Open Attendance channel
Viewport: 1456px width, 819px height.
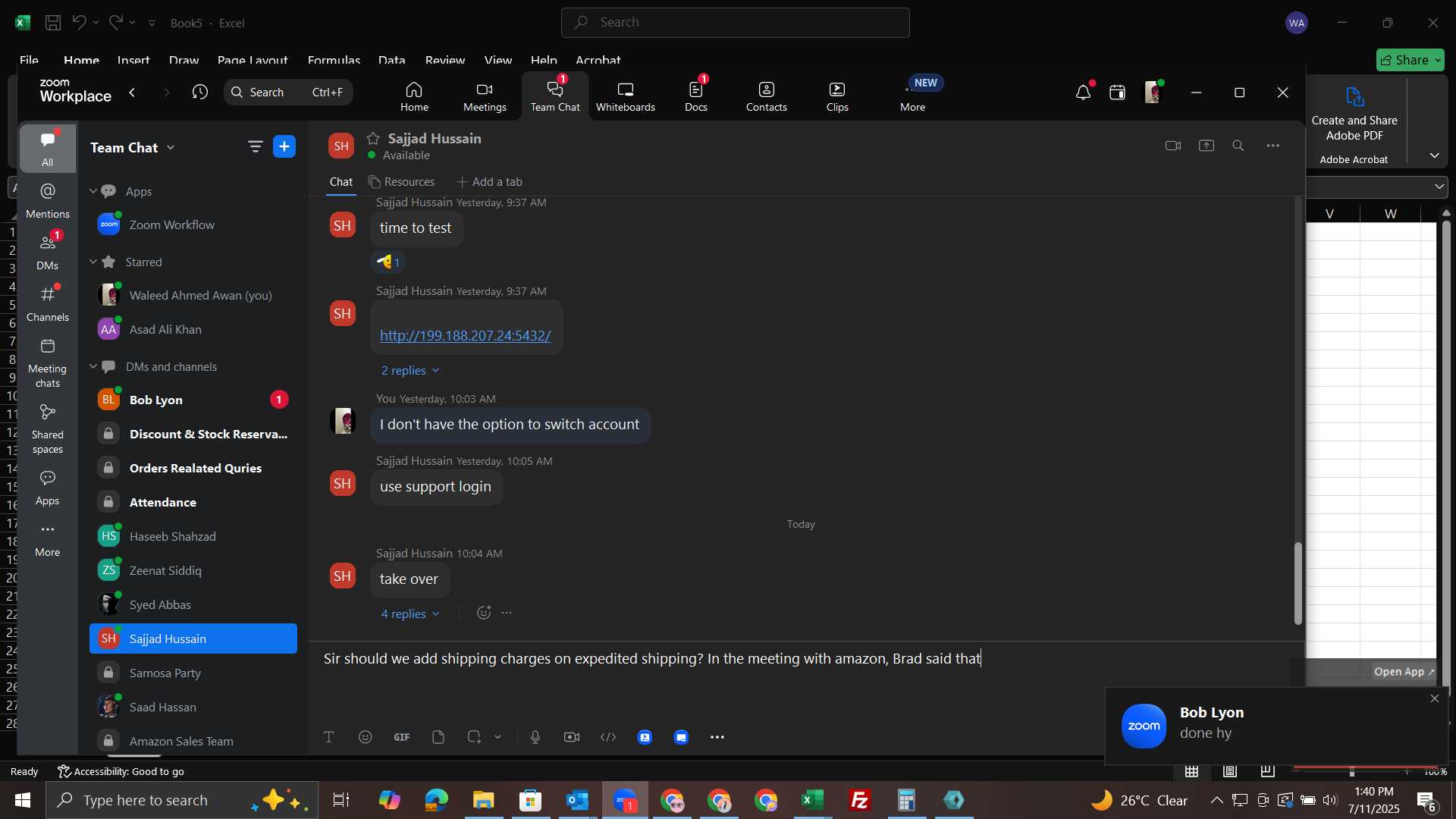point(193,503)
